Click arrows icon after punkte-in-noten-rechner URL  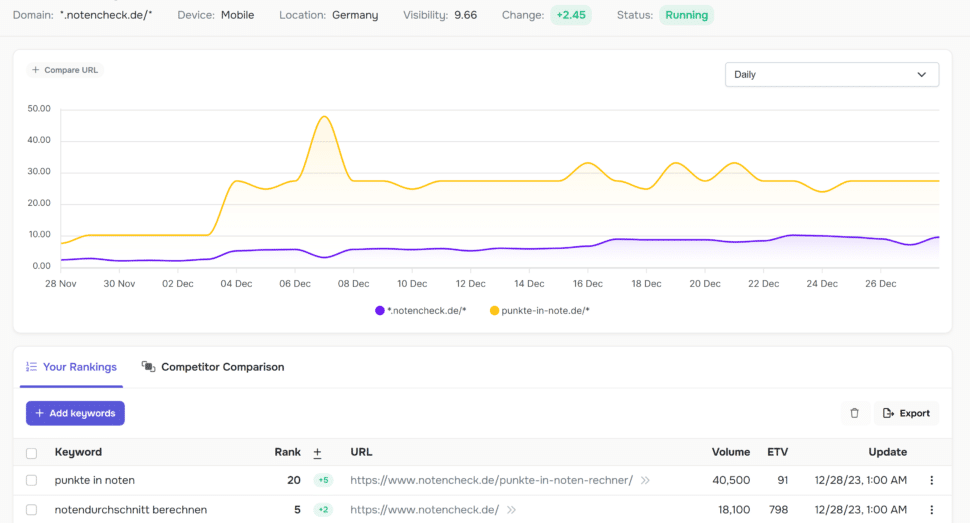click(645, 480)
